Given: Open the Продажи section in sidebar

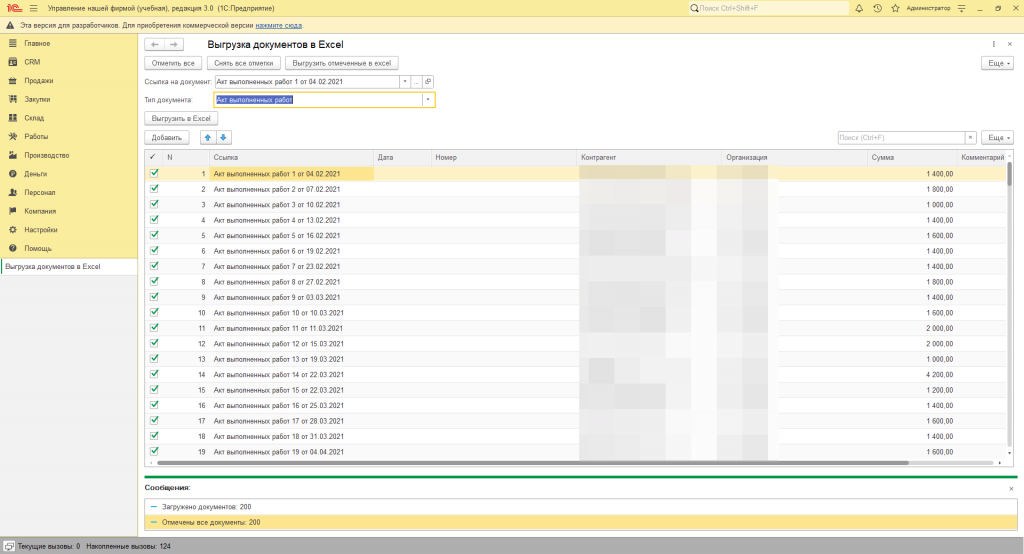Looking at the screenshot, I should coord(39,80).
